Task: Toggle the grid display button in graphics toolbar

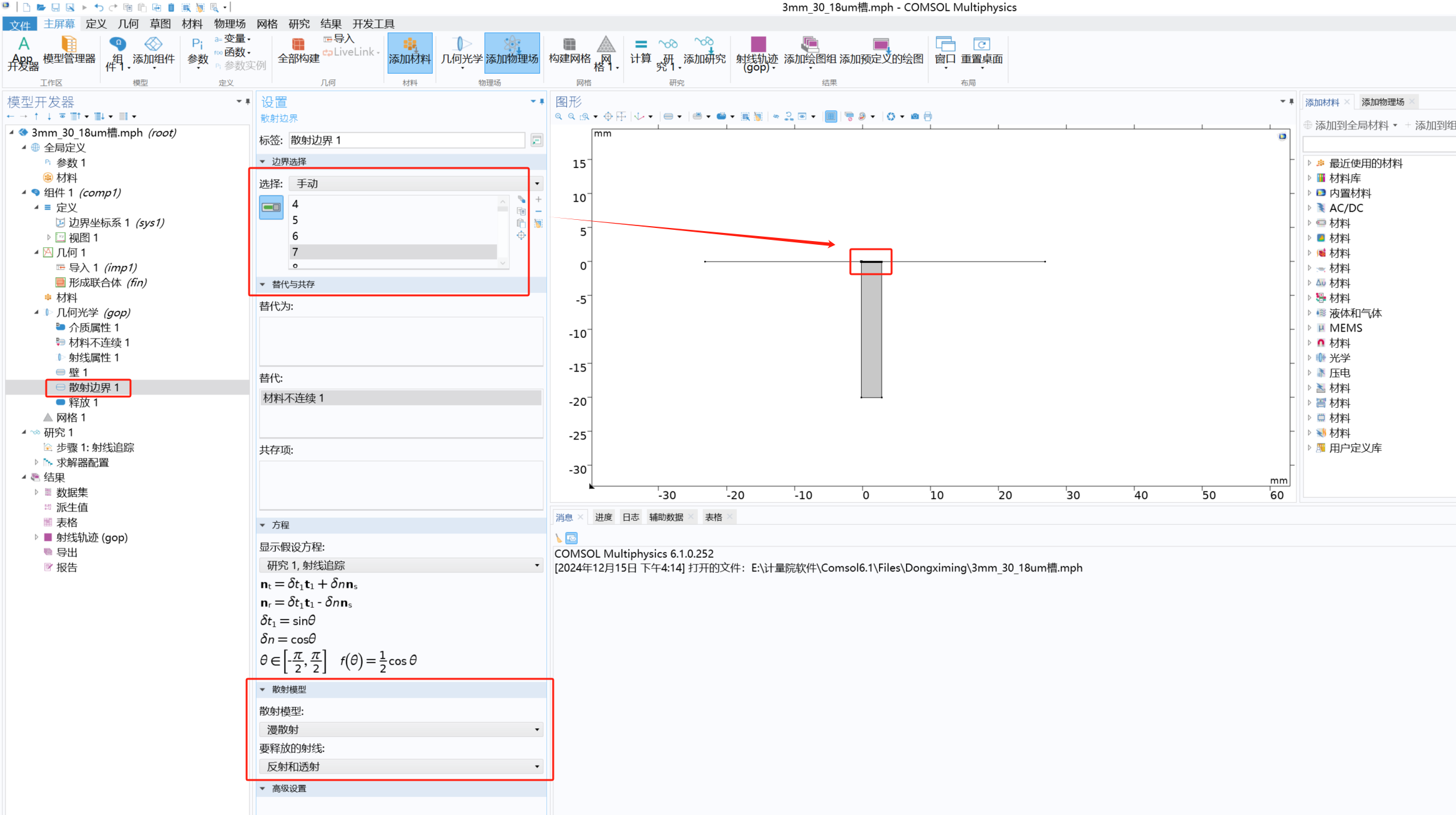Action: (x=830, y=116)
